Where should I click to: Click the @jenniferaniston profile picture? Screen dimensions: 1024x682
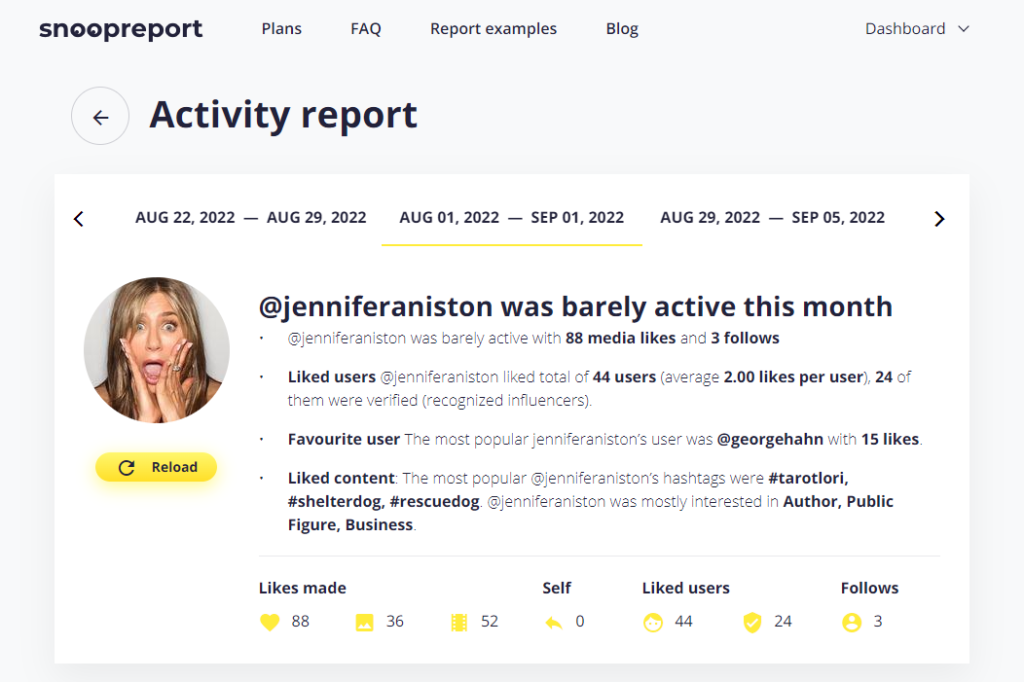[157, 350]
